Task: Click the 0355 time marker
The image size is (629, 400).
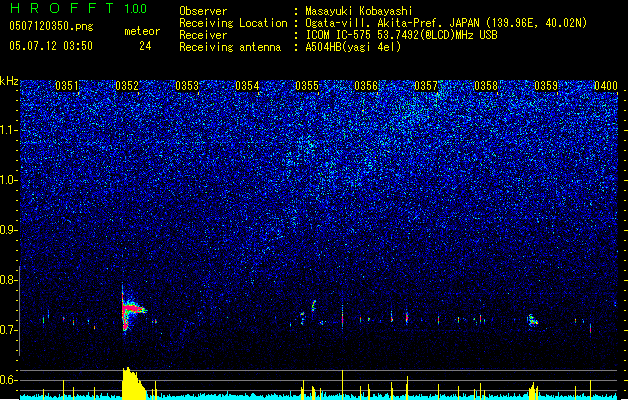Action: click(307, 86)
